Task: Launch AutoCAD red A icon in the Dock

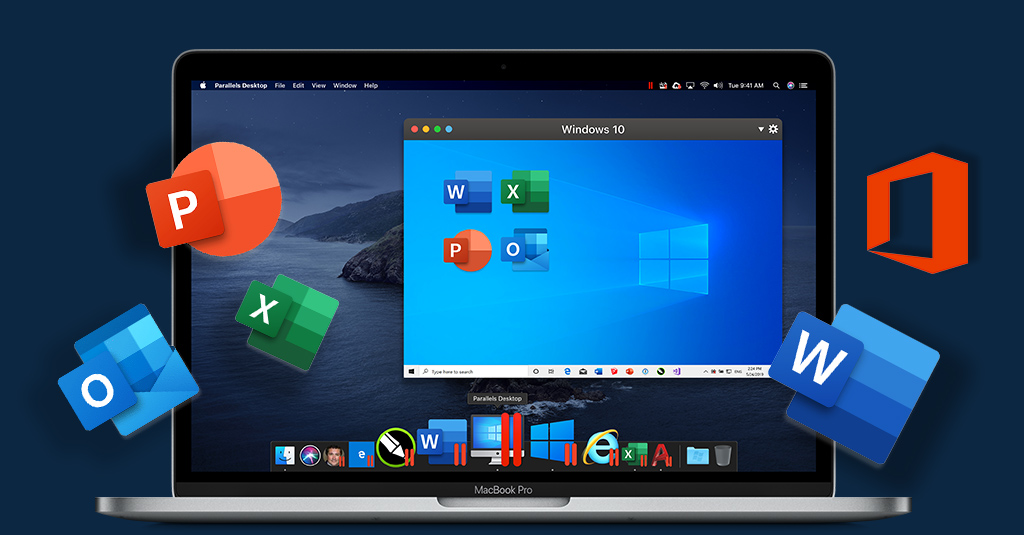Action: pos(662,455)
